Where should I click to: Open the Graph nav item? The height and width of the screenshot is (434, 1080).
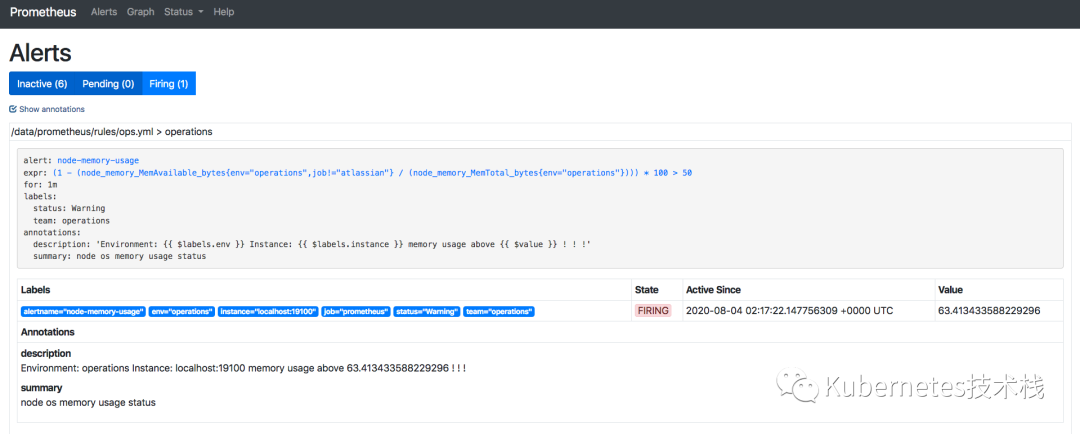tap(141, 12)
